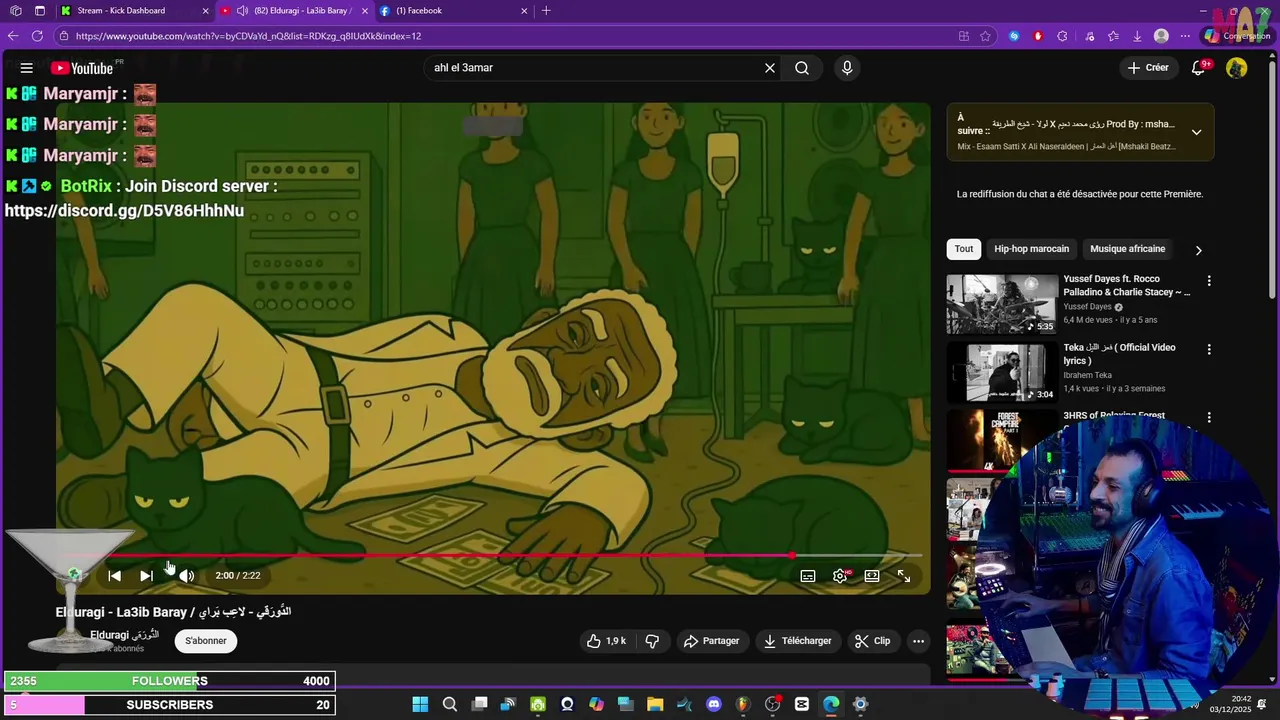Like the La3ib Baray video
The width and height of the screenshot is (1280, 720).
point(606,641)
